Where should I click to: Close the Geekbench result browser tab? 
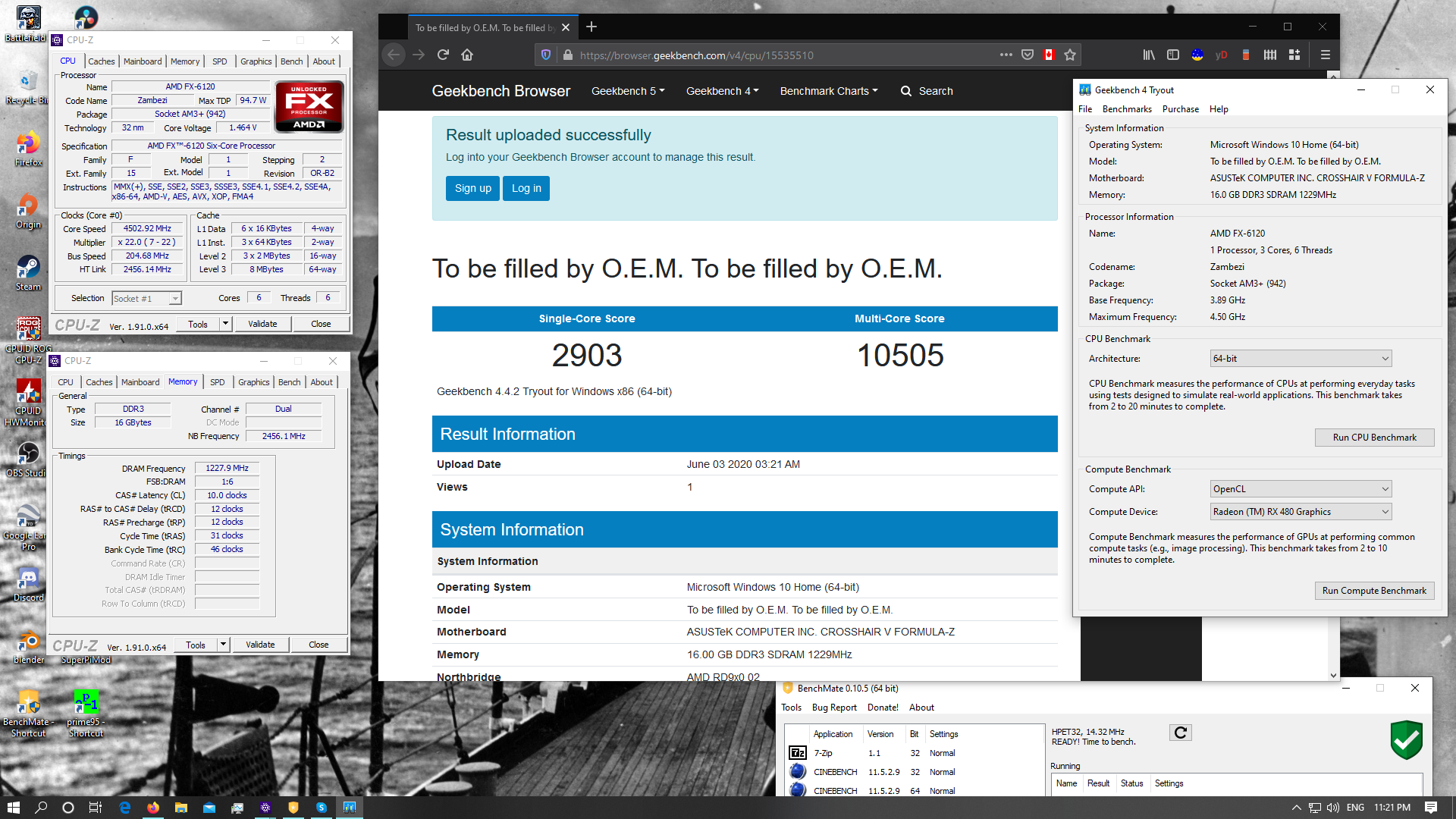[566, 27]
